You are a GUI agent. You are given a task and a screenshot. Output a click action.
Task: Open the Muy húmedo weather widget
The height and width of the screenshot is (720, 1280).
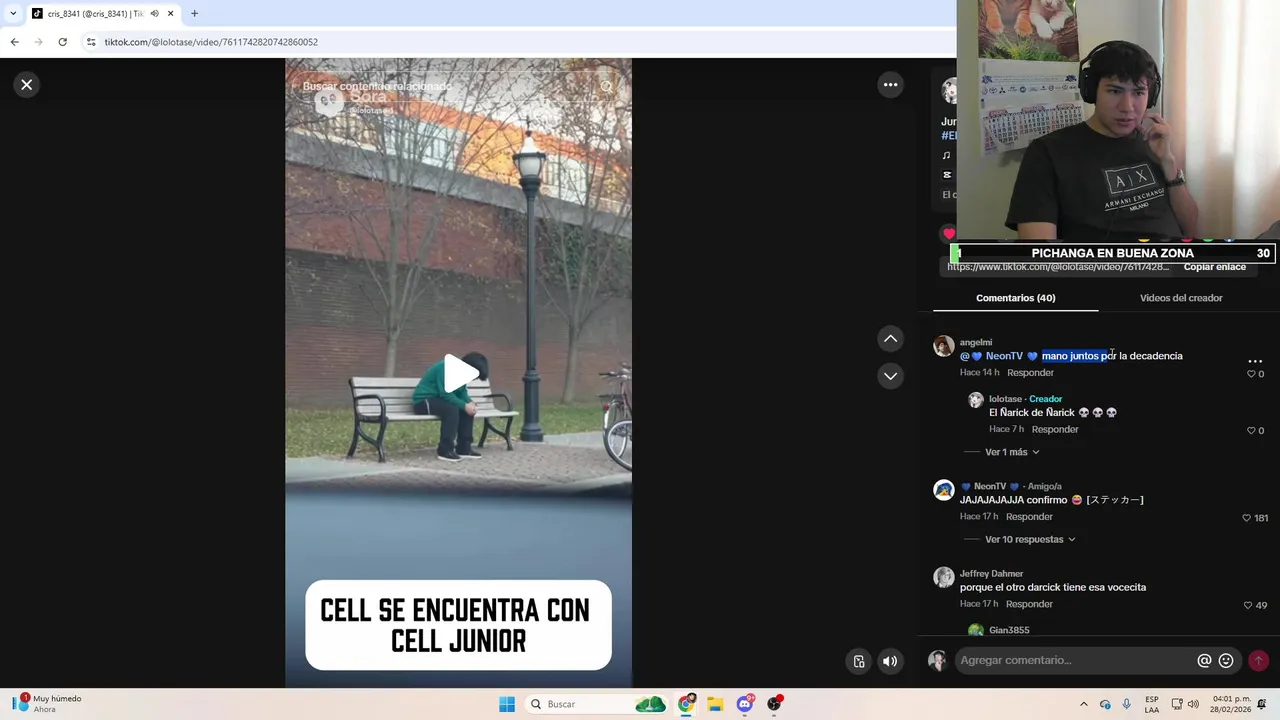click(47, 704)
